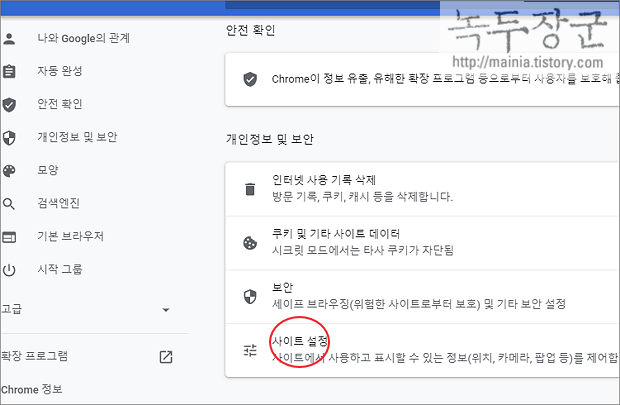
Task: Open 인터넷 사용 기록 삭제 option
Action: pyautogui.click(x=422, y=189)
